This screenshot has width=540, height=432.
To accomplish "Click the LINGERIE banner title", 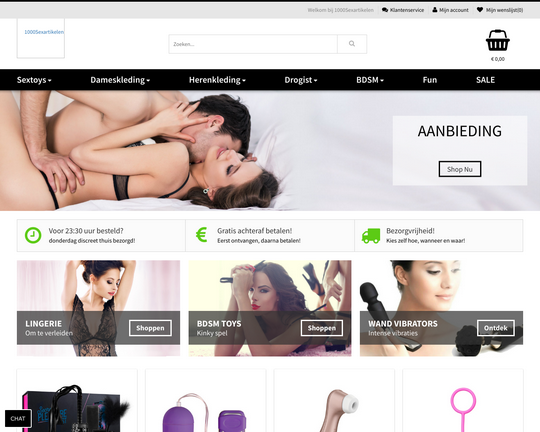I will pyautogui.click(x=43, y=324).
